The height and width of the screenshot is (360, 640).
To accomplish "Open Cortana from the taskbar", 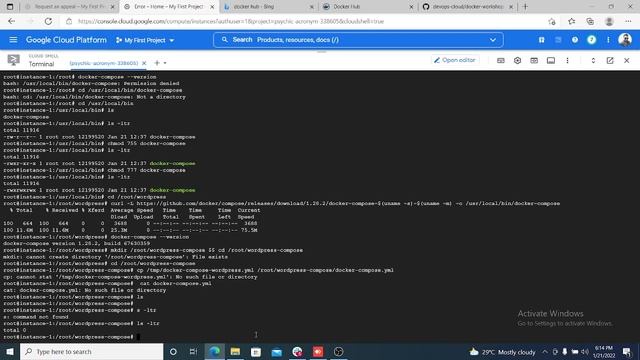I will [173, 351].
